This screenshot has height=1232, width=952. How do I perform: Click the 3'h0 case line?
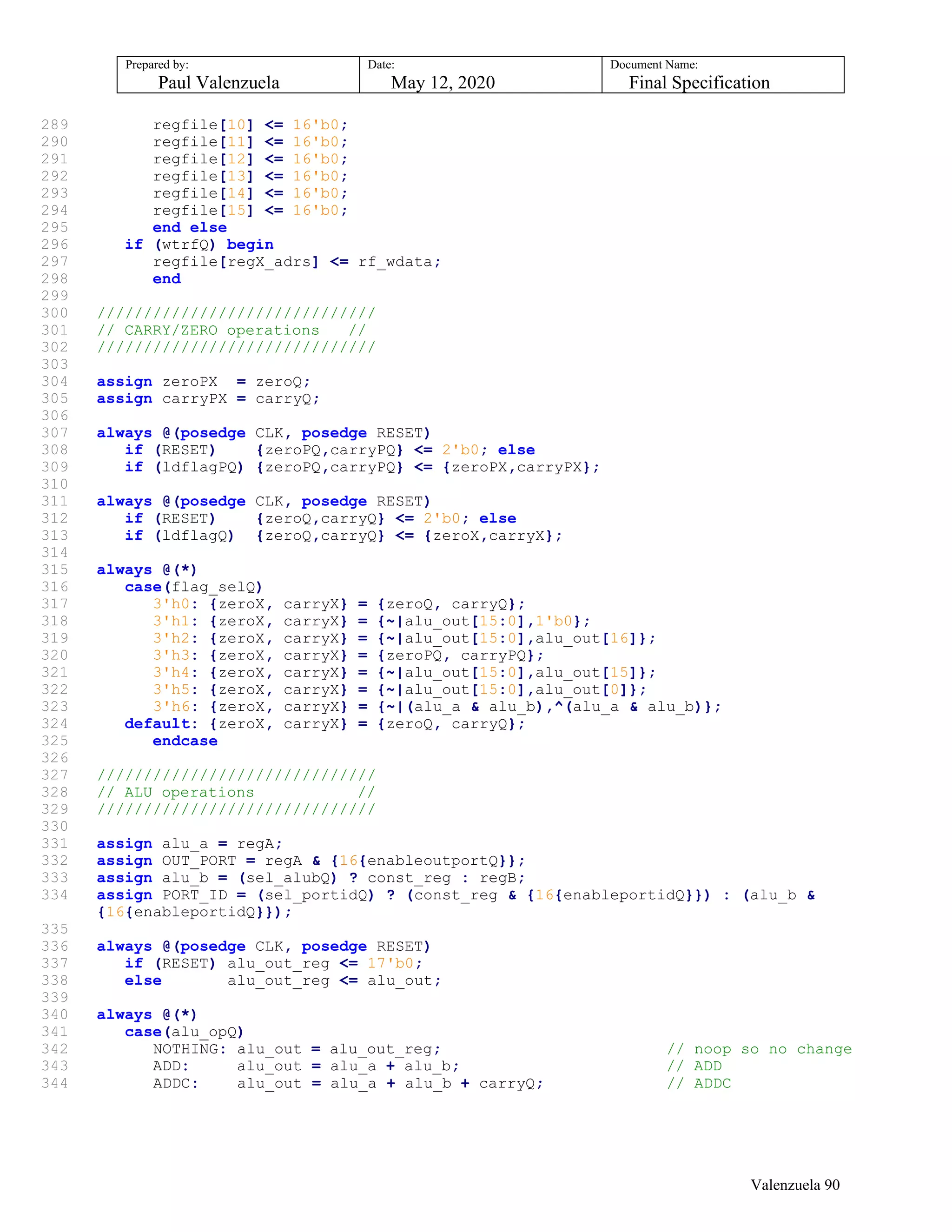[x=339, y=604]
